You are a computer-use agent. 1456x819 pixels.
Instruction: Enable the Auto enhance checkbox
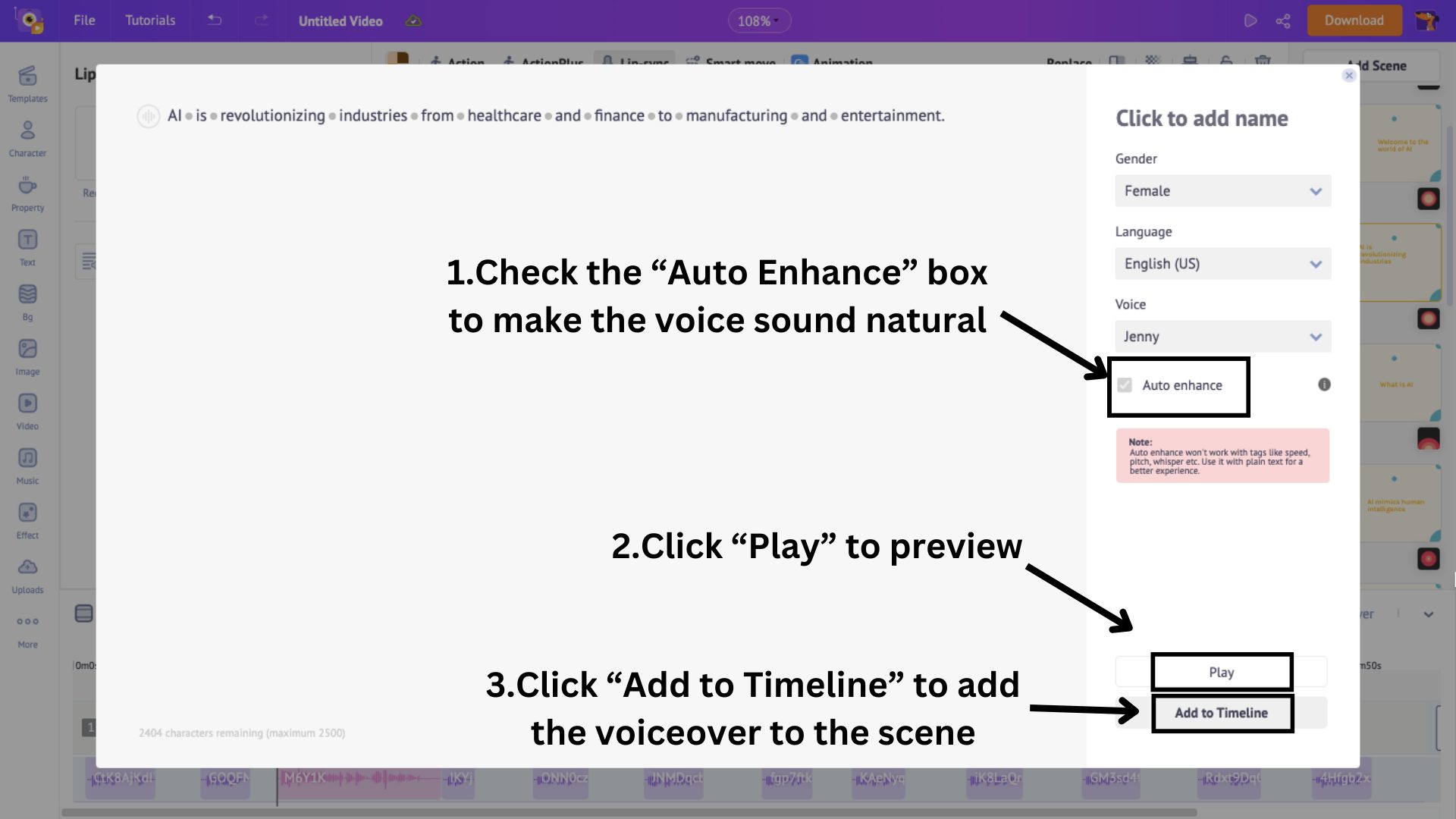[x=1125, y=385]
